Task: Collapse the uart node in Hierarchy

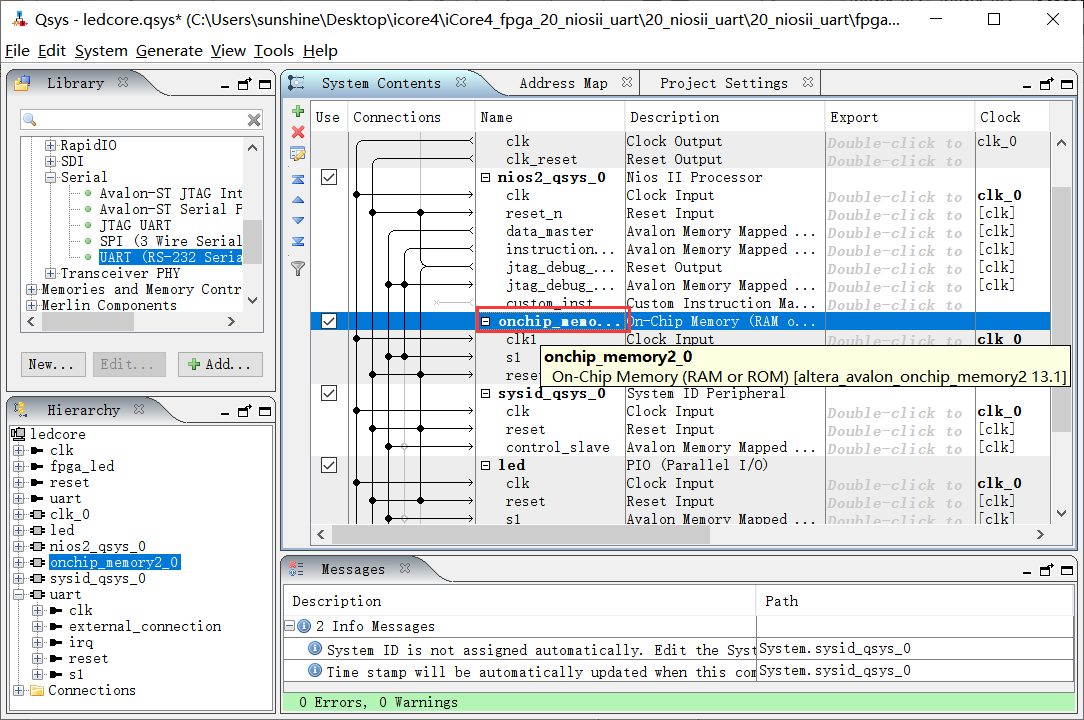Action: point(18,594)
